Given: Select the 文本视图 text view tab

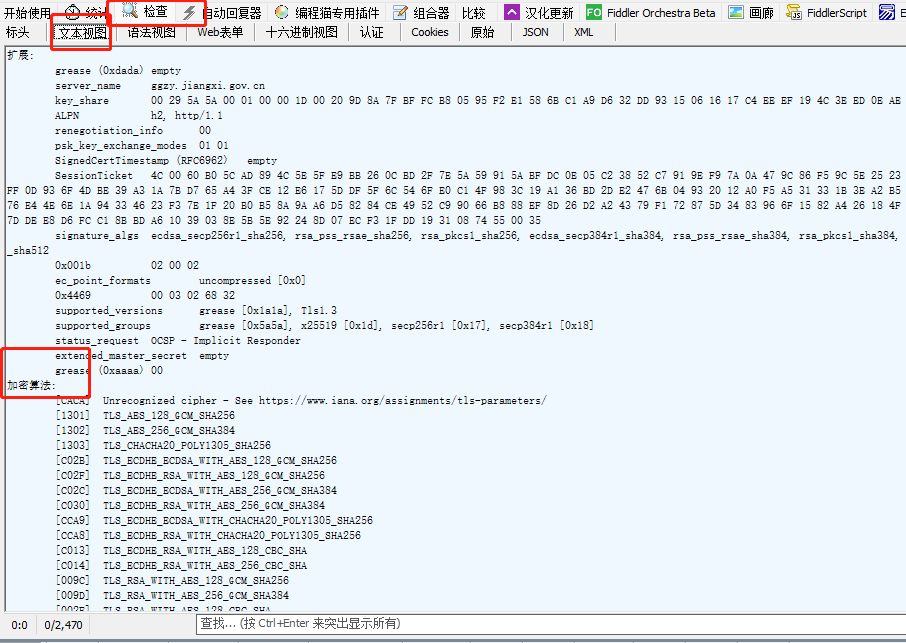Looking at the screenshot, I should (83, 33).
